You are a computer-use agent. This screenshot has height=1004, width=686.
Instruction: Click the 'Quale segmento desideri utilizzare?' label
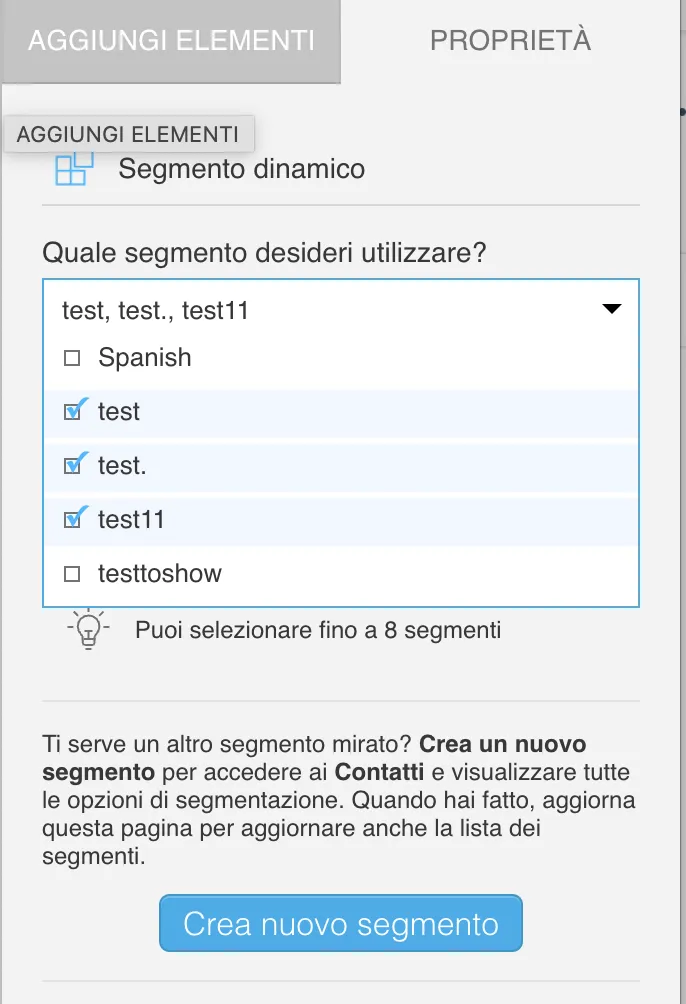264,253
